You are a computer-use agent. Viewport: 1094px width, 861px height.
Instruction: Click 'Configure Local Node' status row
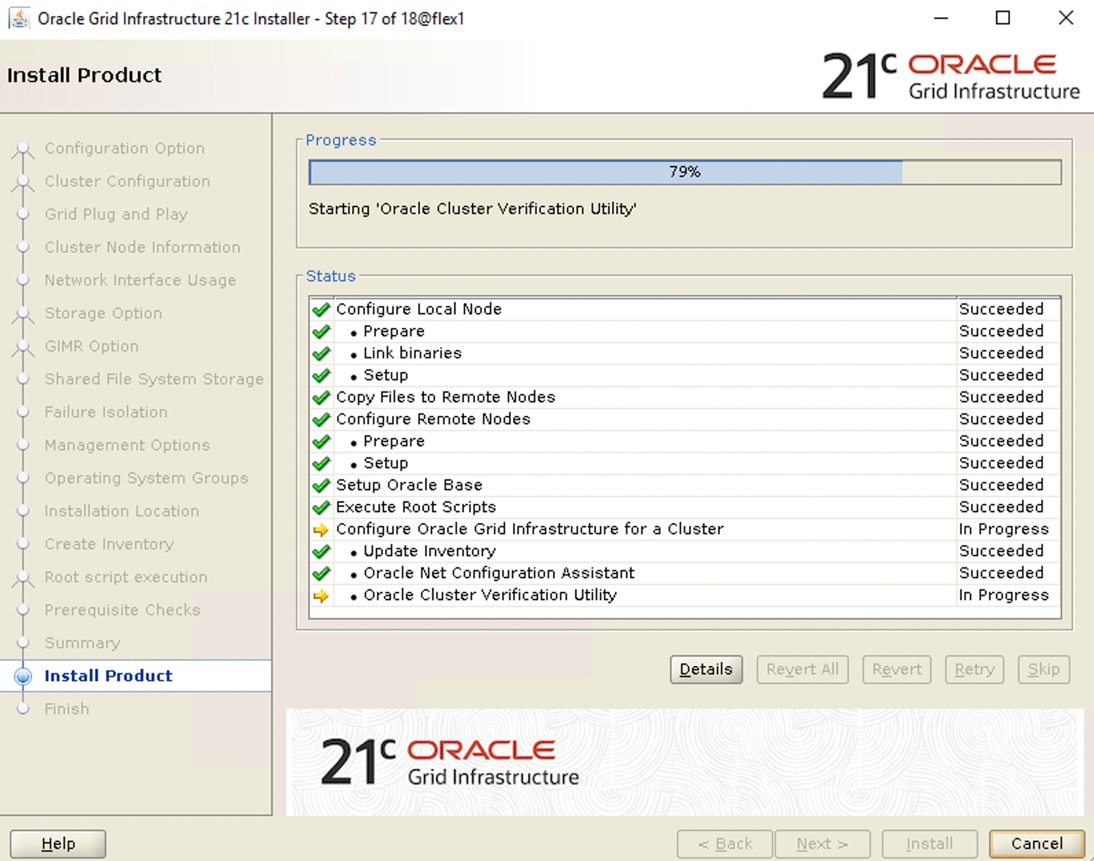(685, 309)
